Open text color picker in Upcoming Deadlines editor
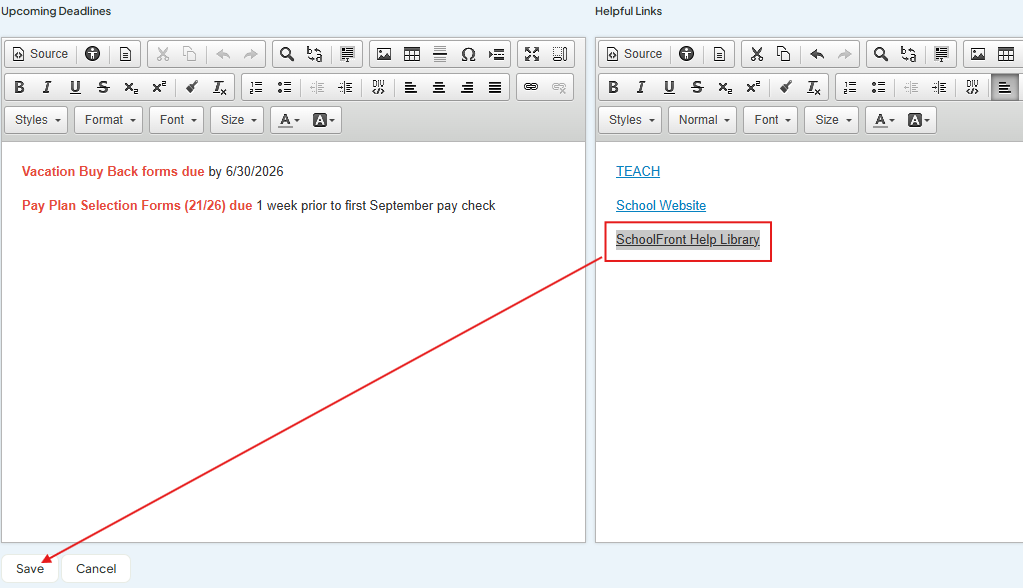1023x588 pixels. tap(289, 120)
